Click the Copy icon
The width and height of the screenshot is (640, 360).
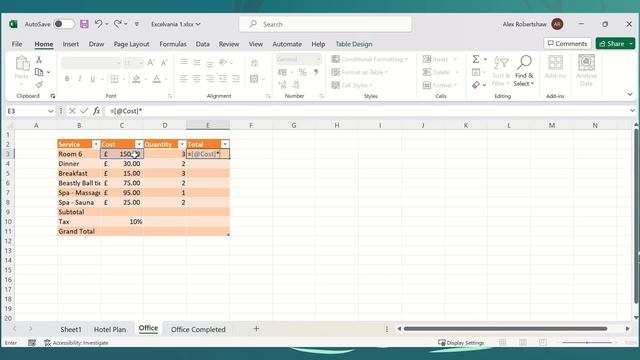pyautogui.click(x=39, y=72)
